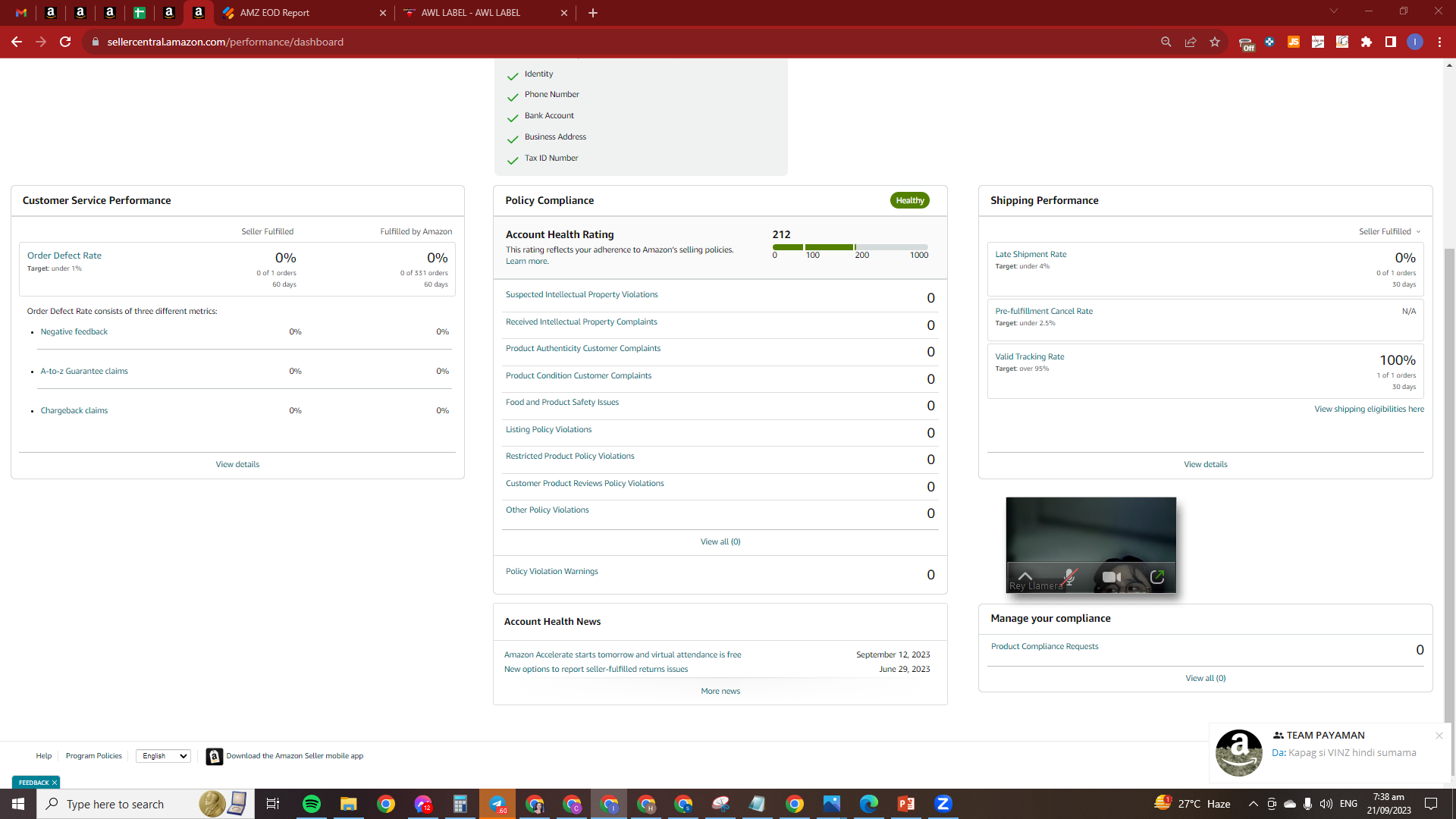Open Suspected Intellectual Property Violations
The height and width of the screenshot is (819, 1456).
coord(582,295)
